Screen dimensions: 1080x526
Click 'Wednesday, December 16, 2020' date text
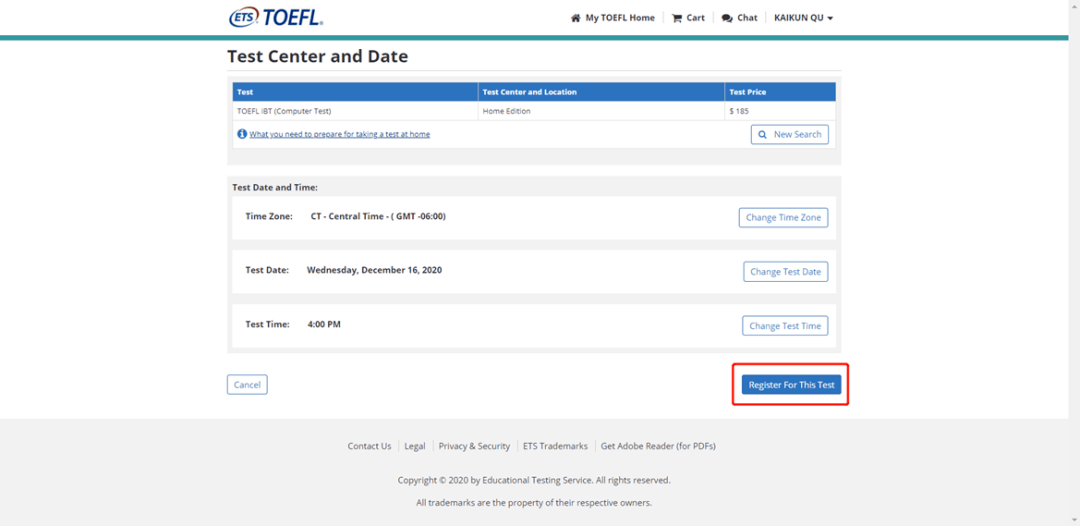374,270
